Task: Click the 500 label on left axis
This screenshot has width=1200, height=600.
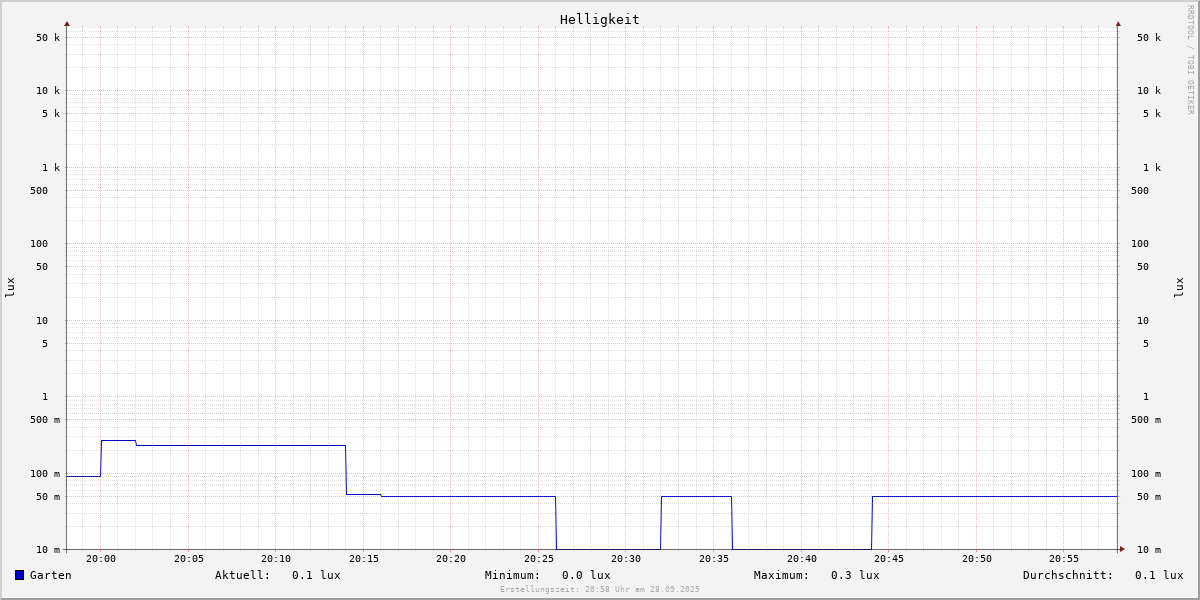Action: point(39,191)
